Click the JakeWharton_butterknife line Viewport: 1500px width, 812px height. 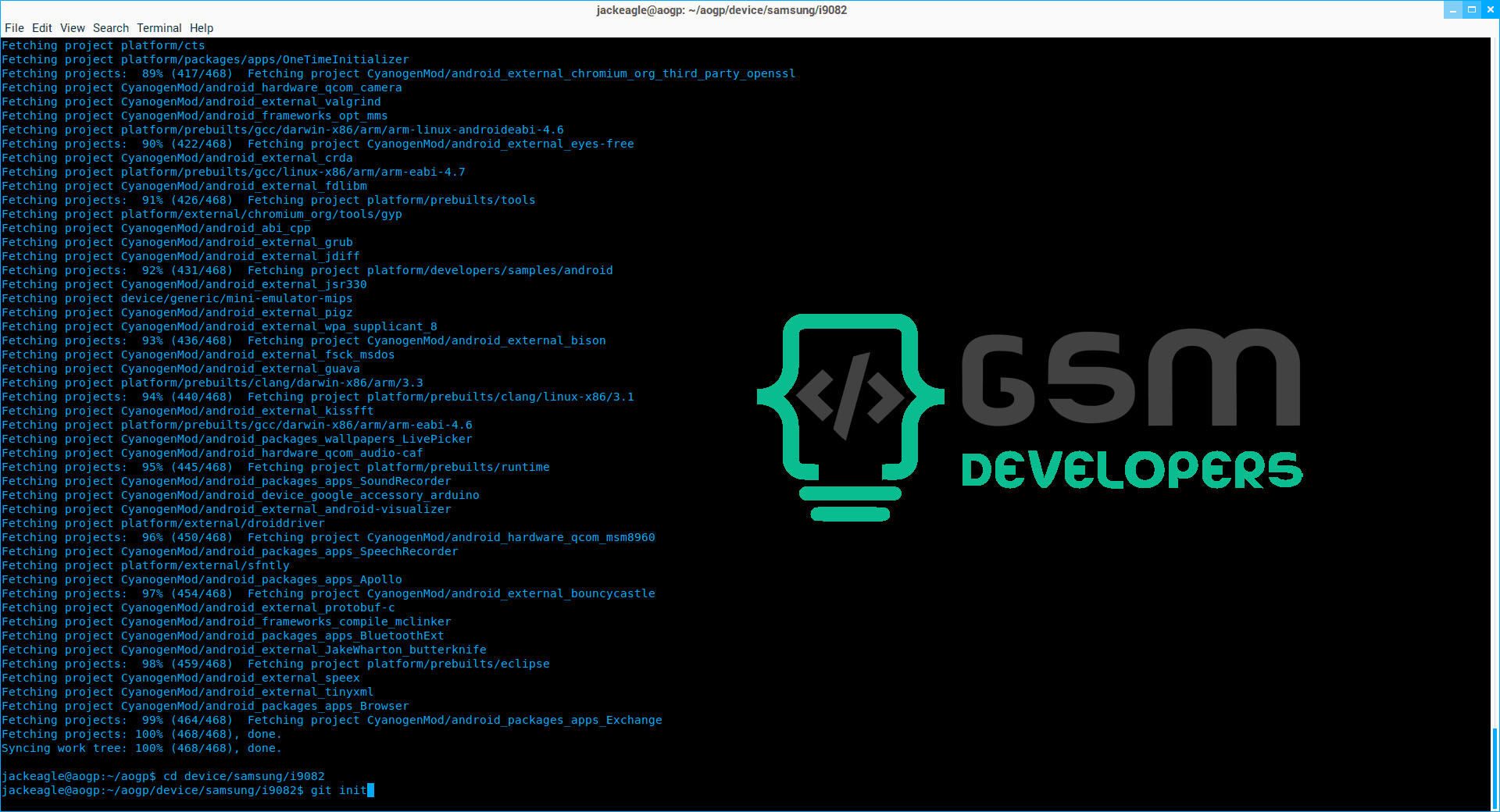(244, 650)
